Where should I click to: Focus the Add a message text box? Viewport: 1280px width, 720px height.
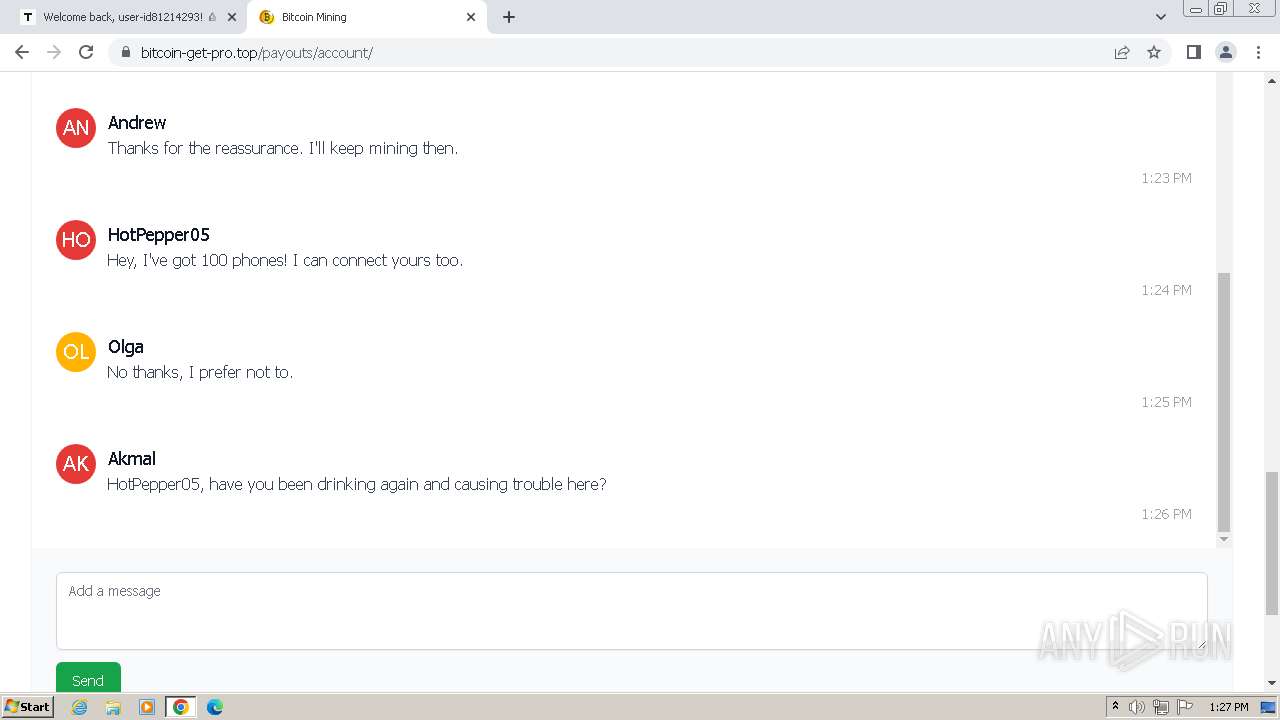[x=632, y=611]
